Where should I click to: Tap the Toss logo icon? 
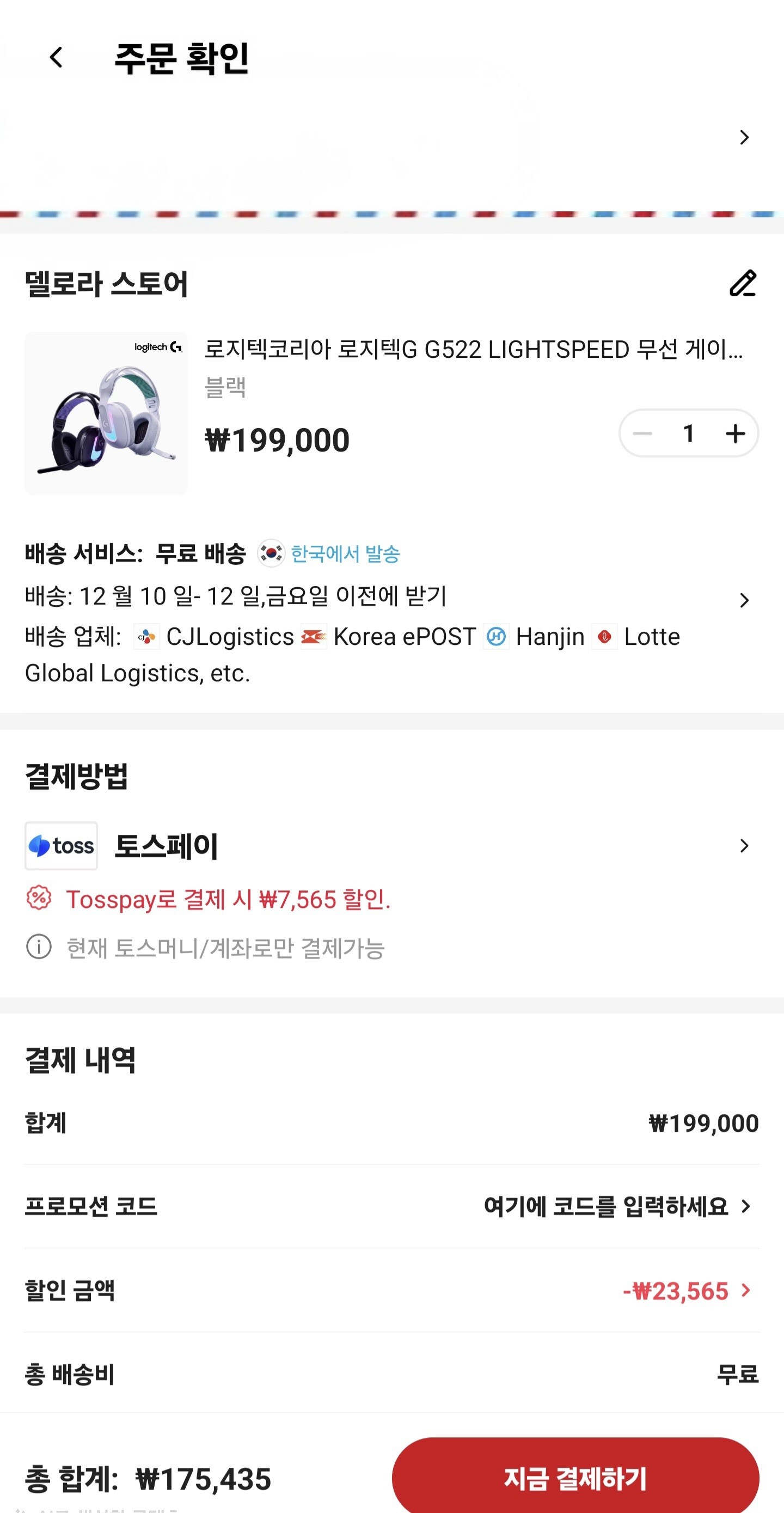click(x=61, y=846)
